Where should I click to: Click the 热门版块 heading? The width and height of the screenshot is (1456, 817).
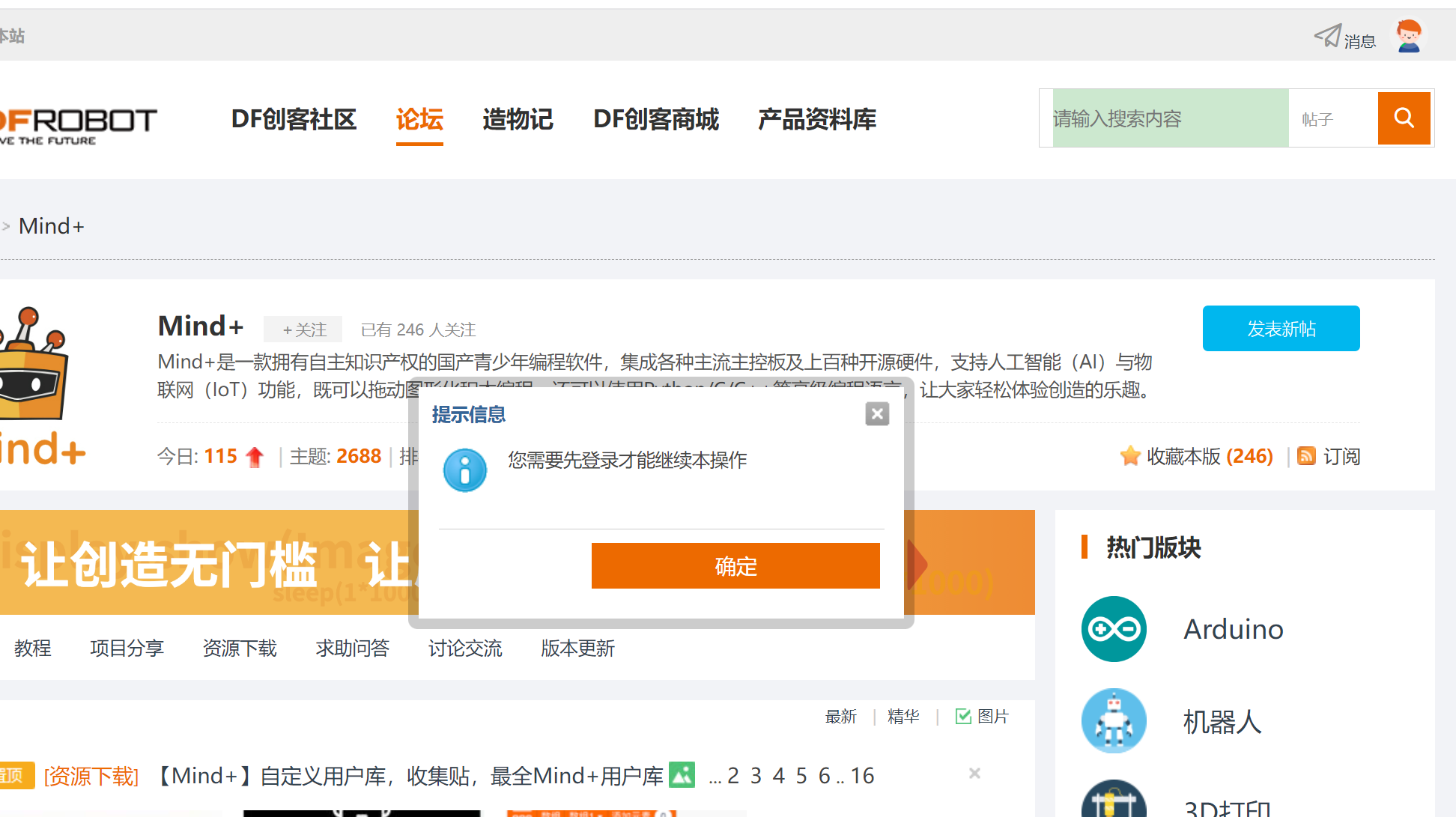1153,547
